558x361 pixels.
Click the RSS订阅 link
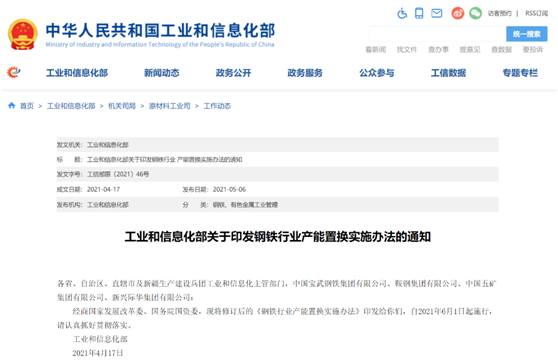click(x=537, y=14)
